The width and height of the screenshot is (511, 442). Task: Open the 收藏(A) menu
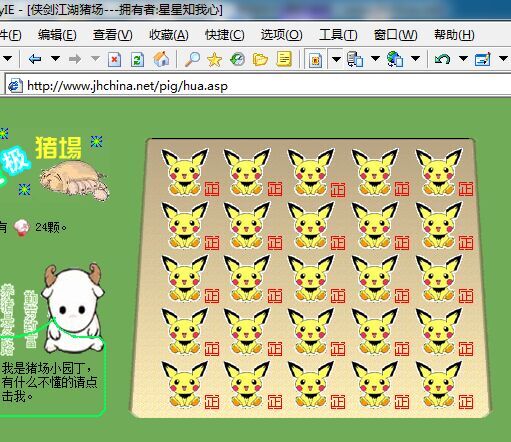click(169, 35)
